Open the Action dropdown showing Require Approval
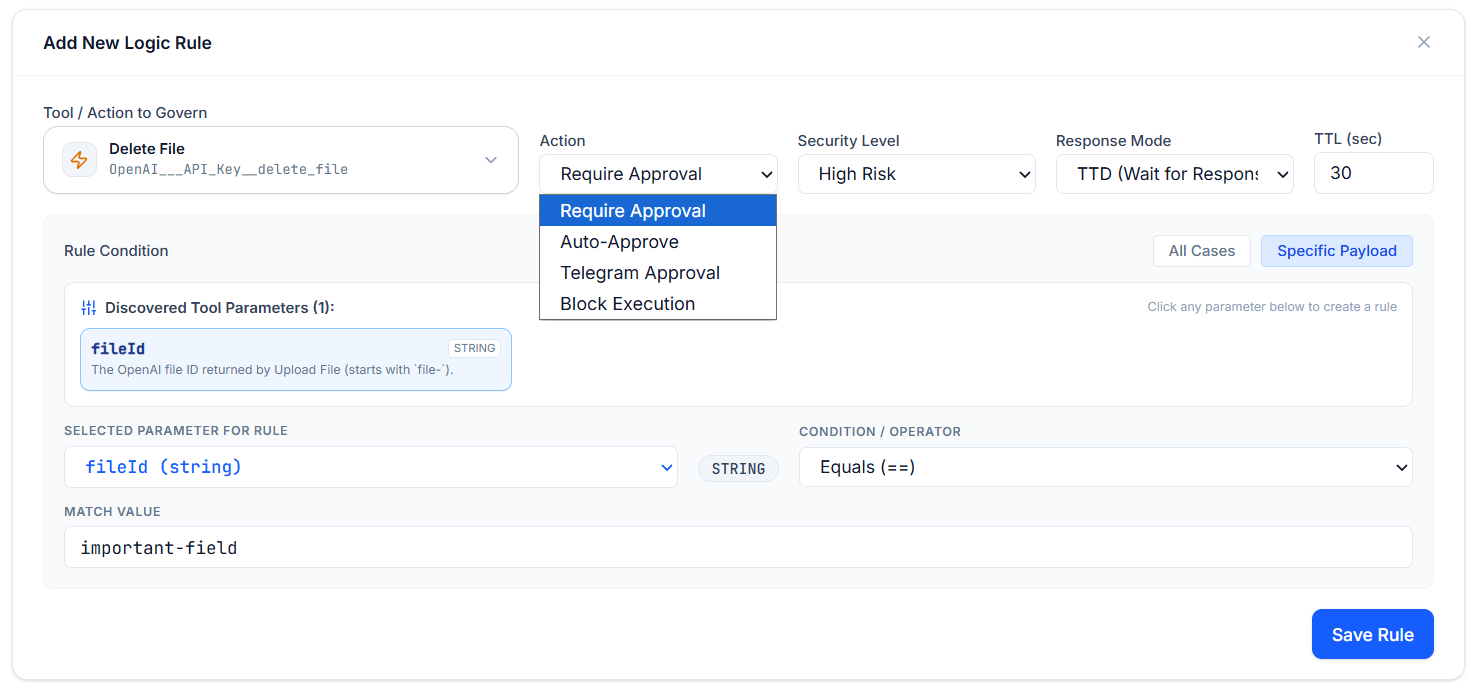The height and width of the screenshot is (695, 1476). click(658, 174)
